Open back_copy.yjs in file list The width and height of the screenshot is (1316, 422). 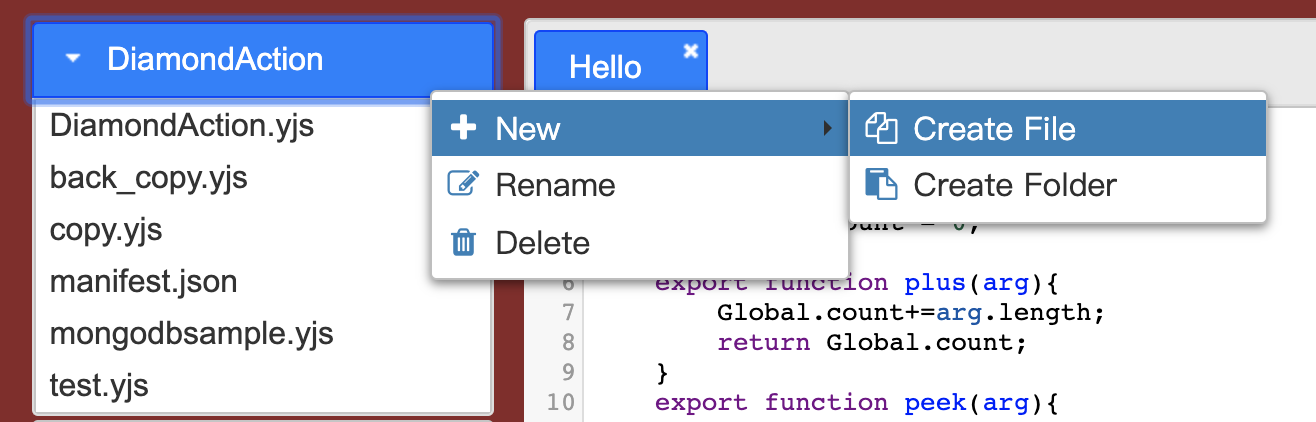point(148,178)
